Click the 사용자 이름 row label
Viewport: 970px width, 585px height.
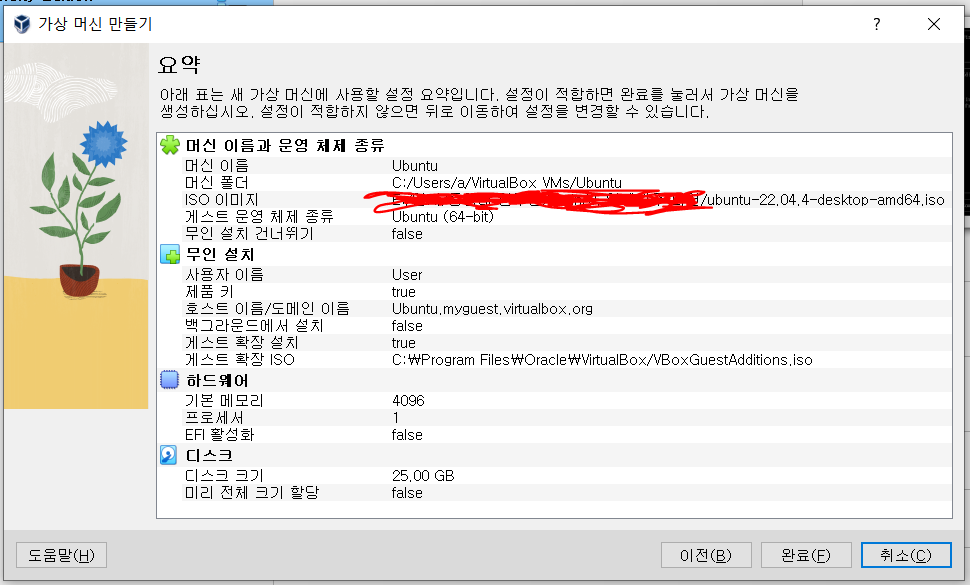(x=224, y=275)
